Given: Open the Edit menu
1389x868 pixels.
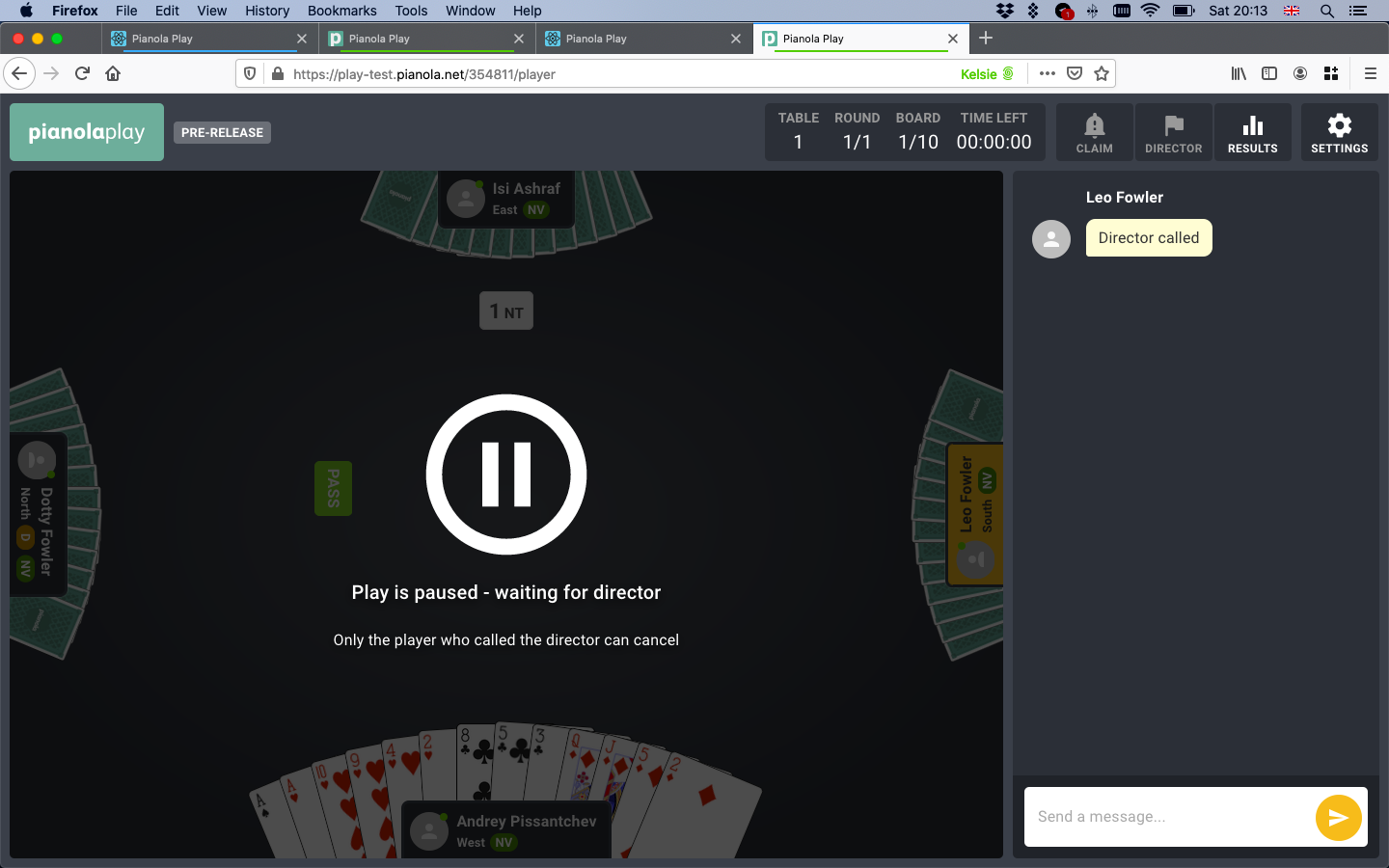Looking at the screenshot, I should 167,11.
